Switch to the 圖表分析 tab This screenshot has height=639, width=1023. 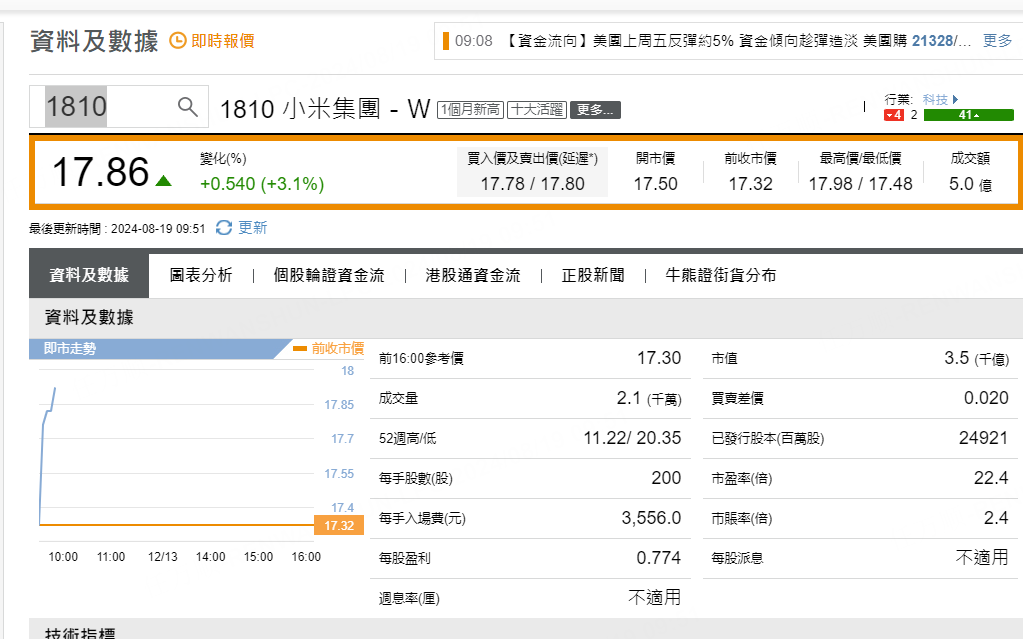[201, 275]
